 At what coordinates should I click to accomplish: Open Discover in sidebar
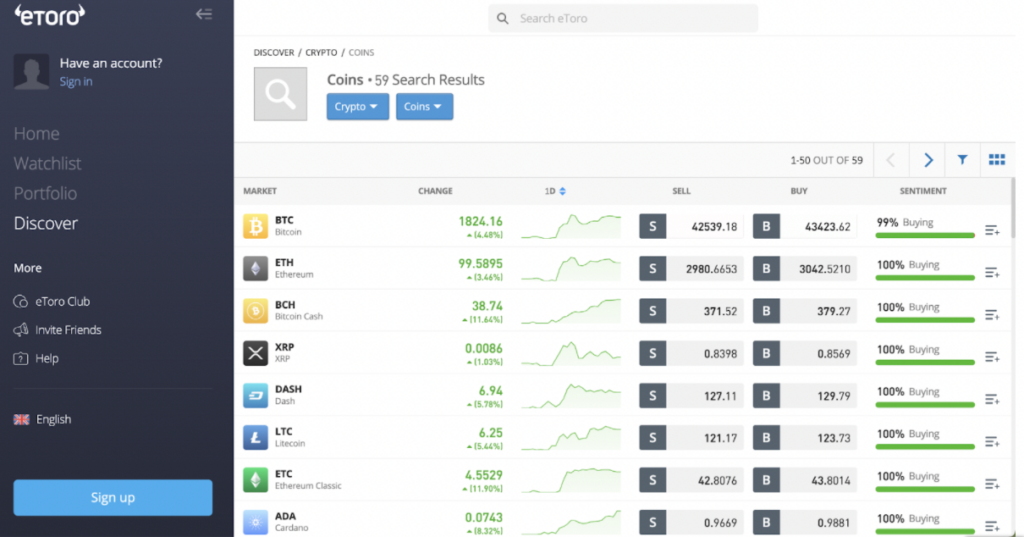click(x=46, y=223)
